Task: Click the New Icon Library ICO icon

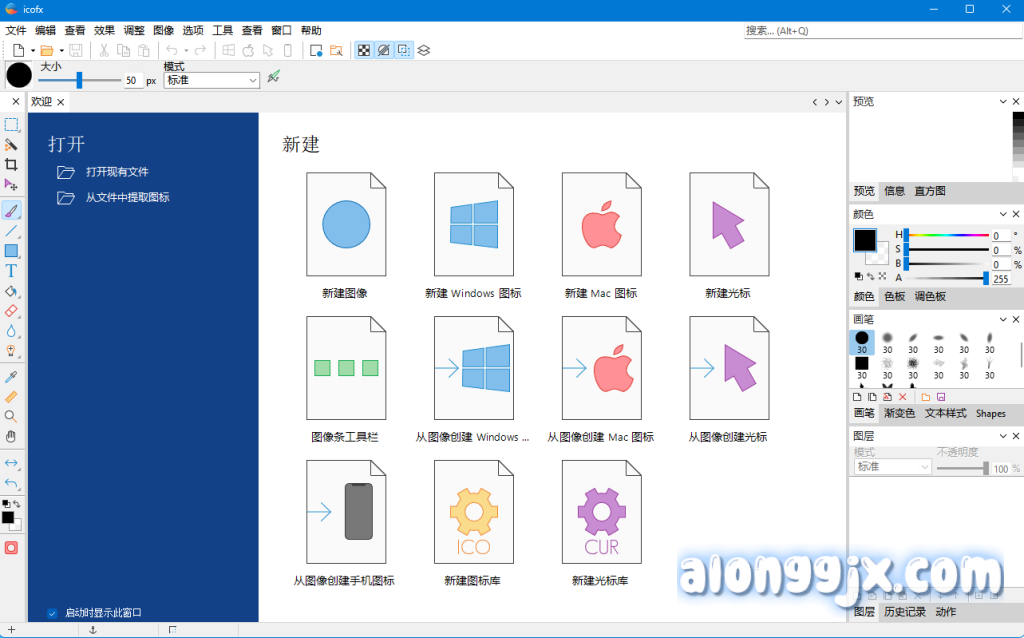Action: pos(473,511)
